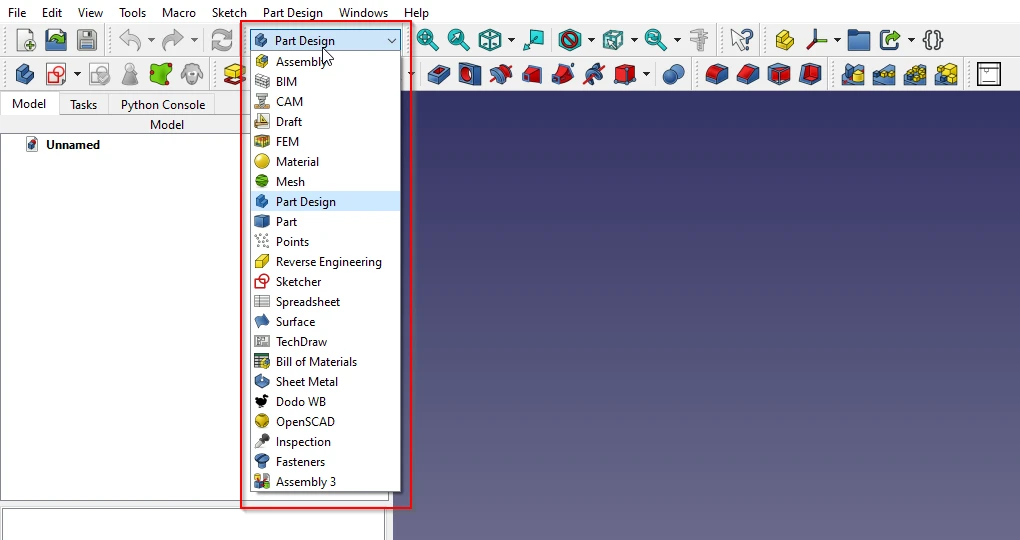1020x540 pixels.
Task: Open the File menu
Action: 17,12
